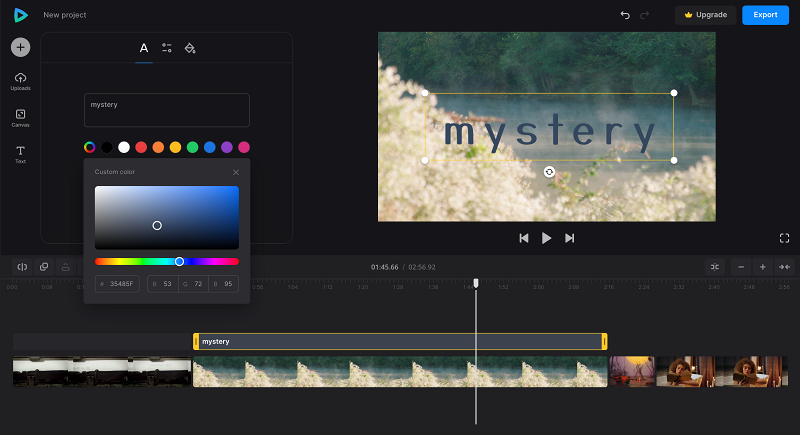Click the hue slider handle
This screenshot has height=435, width=800.
coord(179,262)
